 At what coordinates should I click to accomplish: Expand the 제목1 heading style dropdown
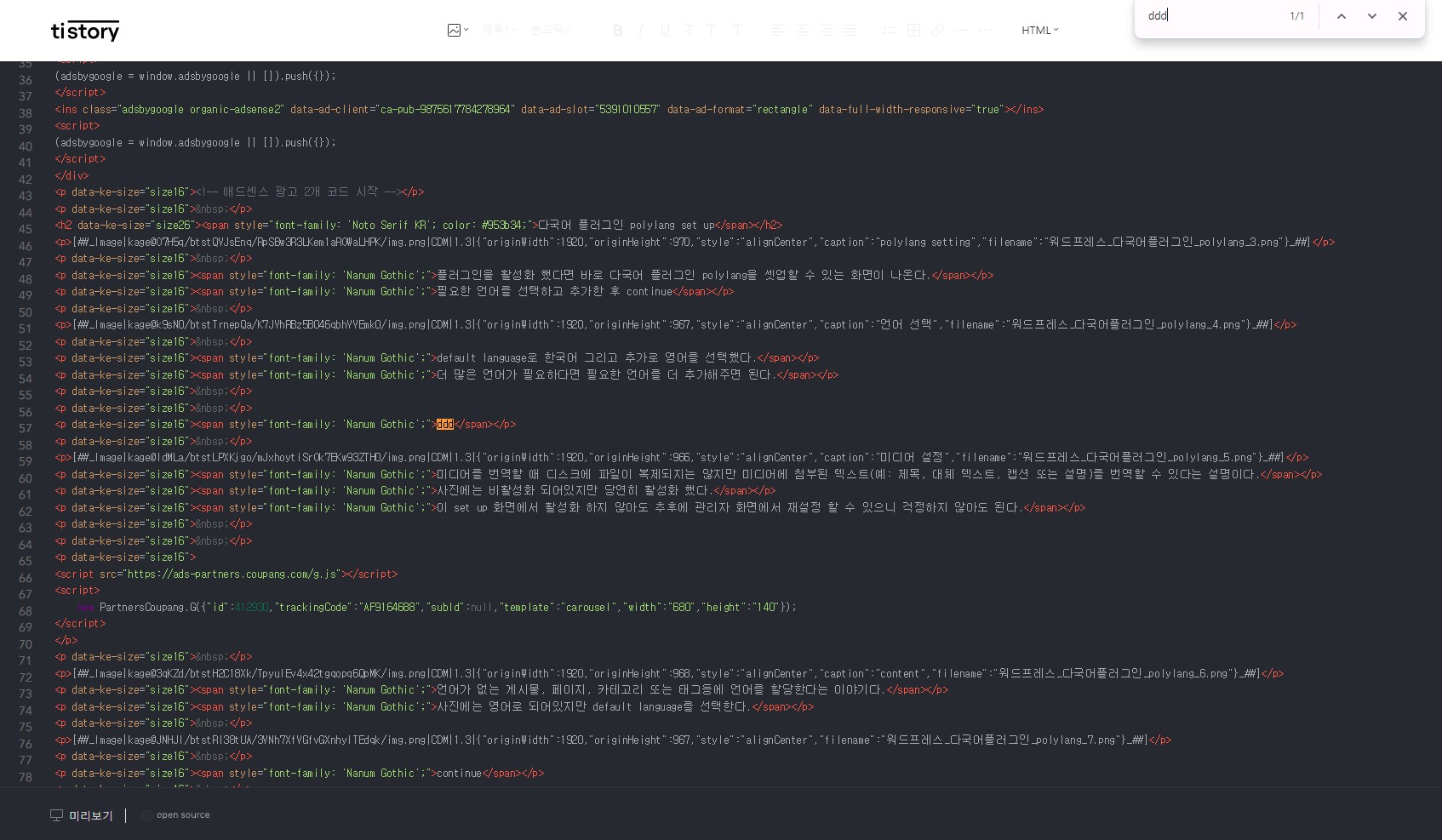coord(500,30)
